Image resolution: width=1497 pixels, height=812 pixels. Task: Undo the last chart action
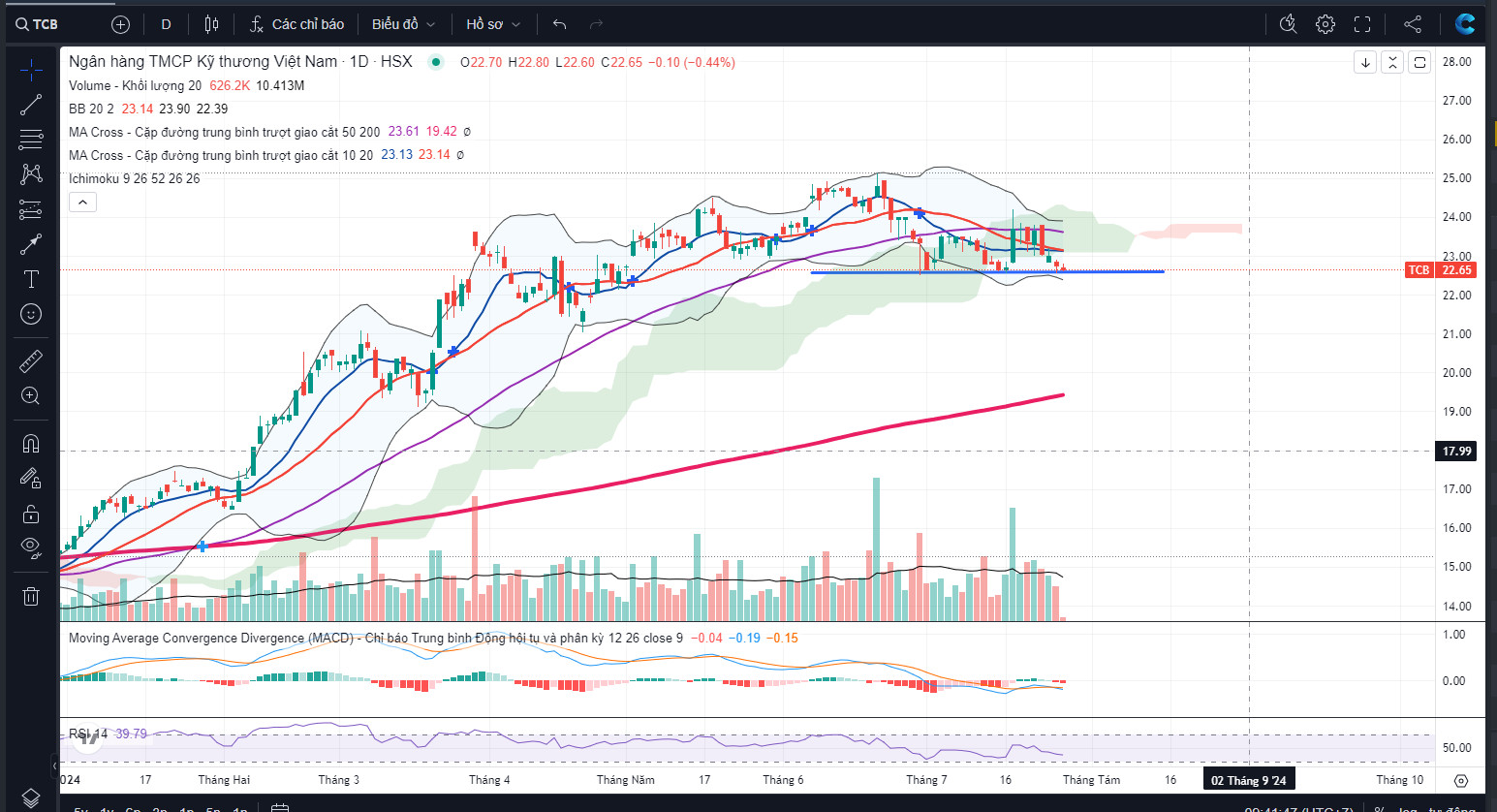click(559, 24)
